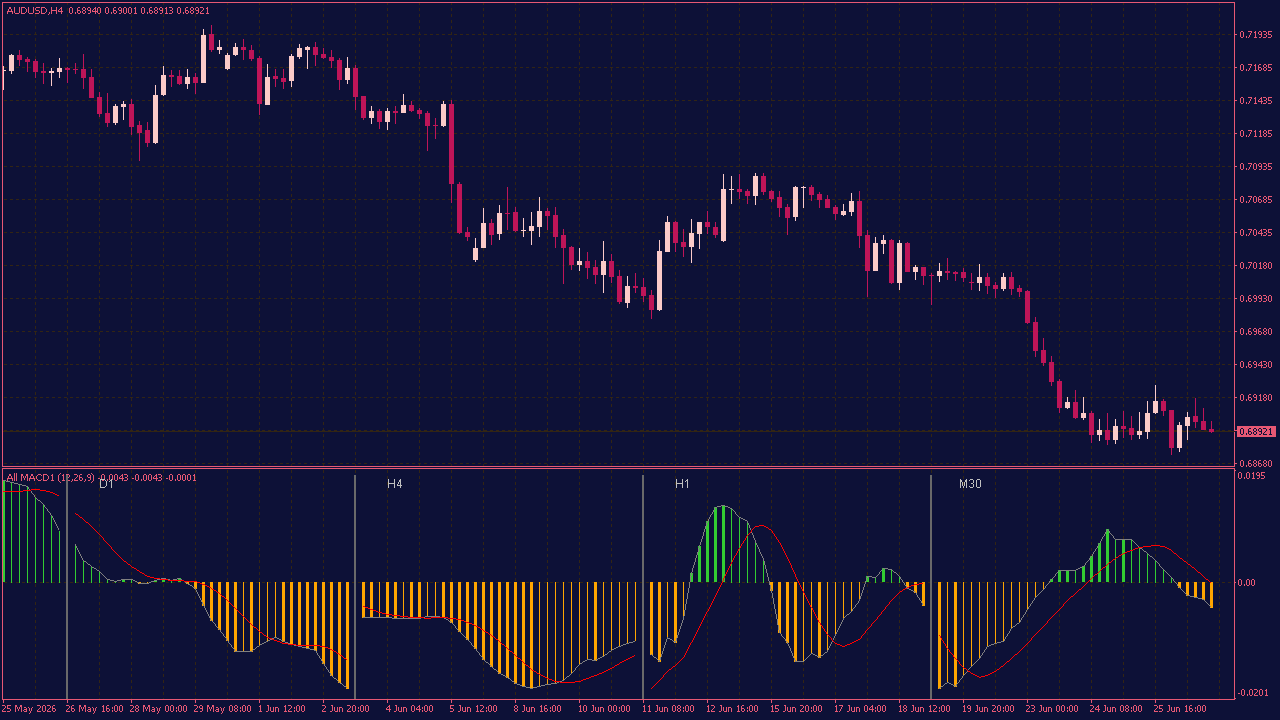Click the 29 May 08:00 time label
The width and height of the screenshot is (1280, 720).
coord(223,709)
